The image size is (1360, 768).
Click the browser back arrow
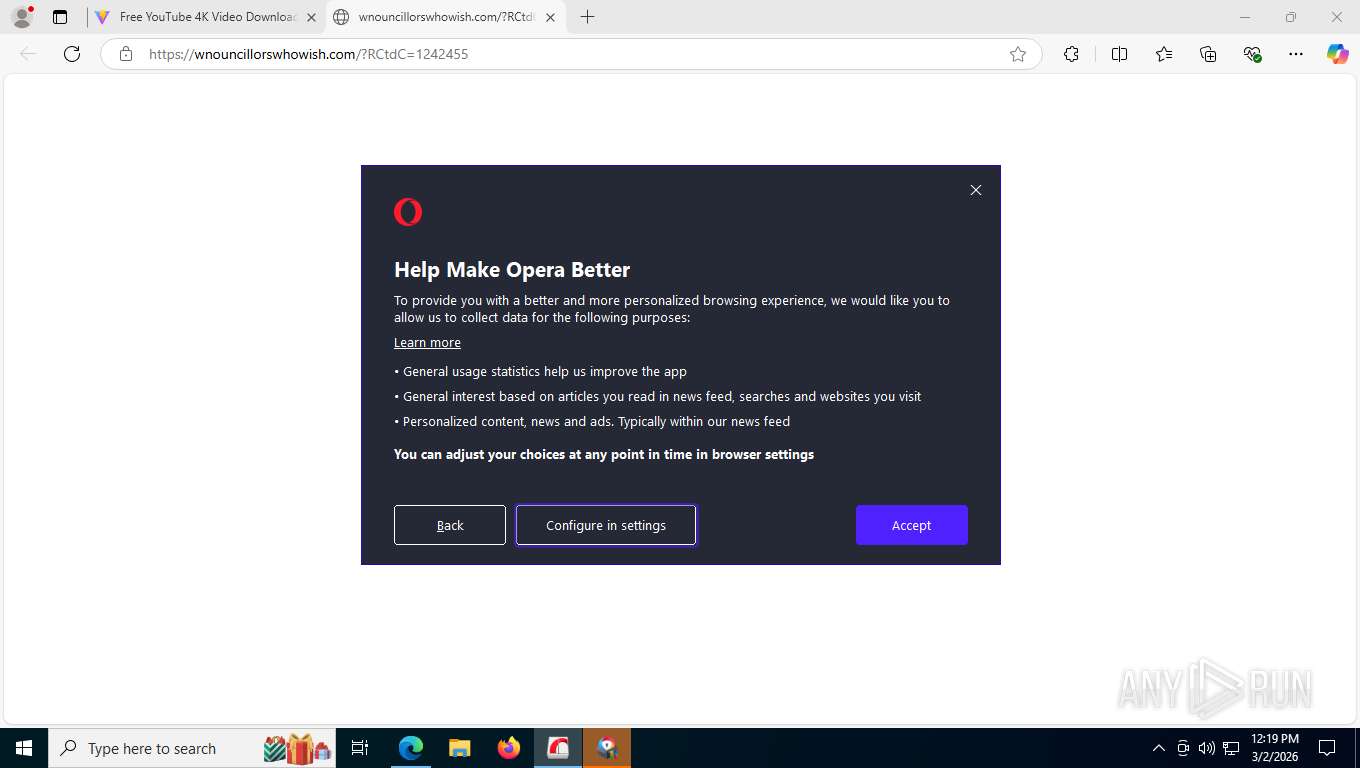[x=28, y=54]
